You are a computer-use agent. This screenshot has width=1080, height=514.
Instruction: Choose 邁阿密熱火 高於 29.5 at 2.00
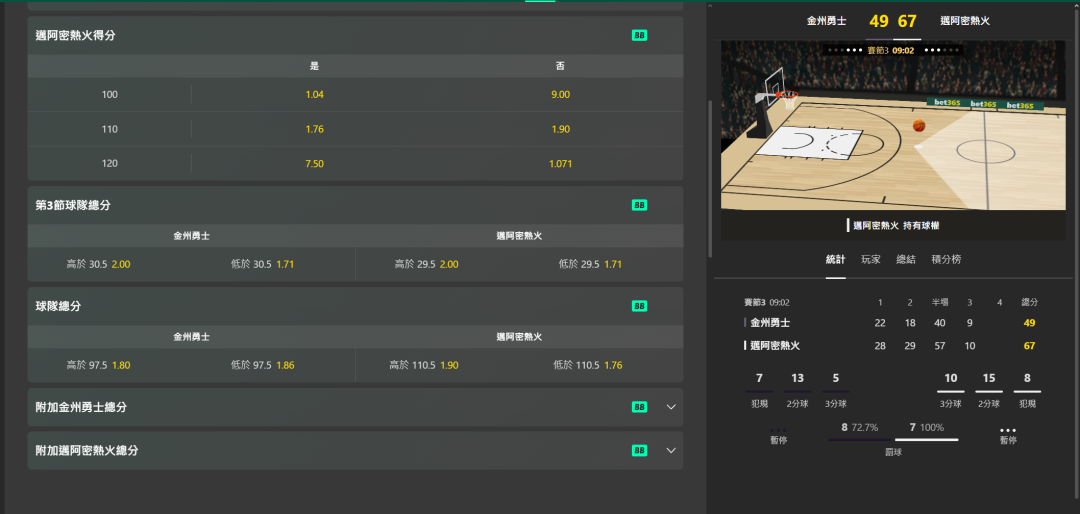tap(426, 264)
